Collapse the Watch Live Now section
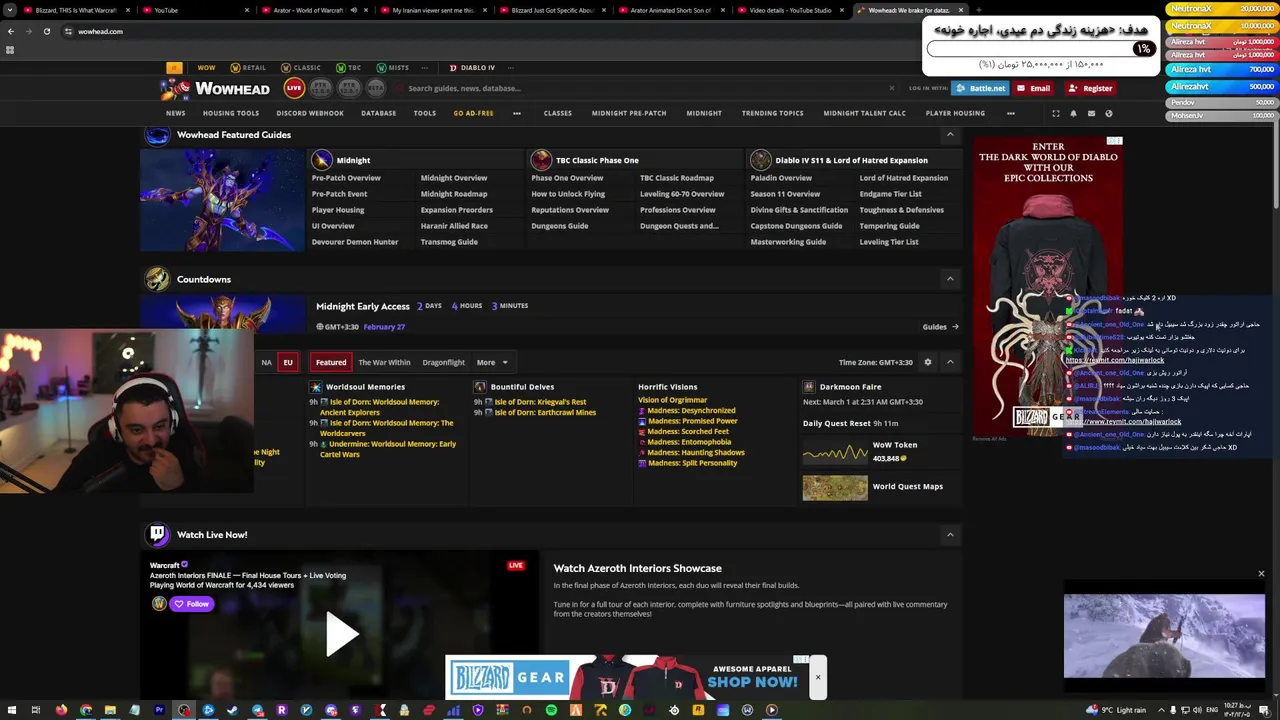The width and height of the screenshot is (1280, 720). [950, 534]
